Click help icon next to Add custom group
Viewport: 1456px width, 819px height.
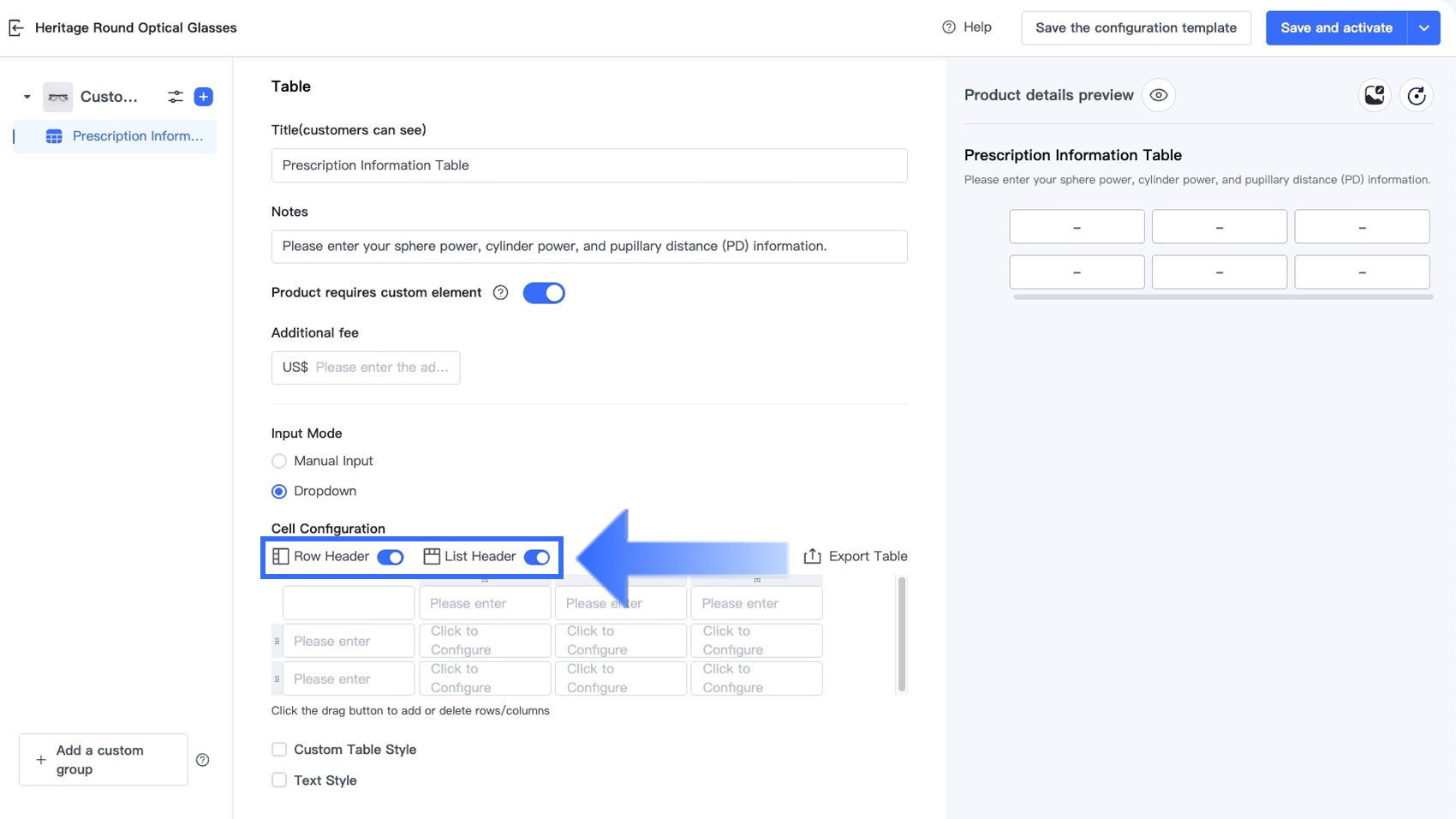(x=203, y=760)
